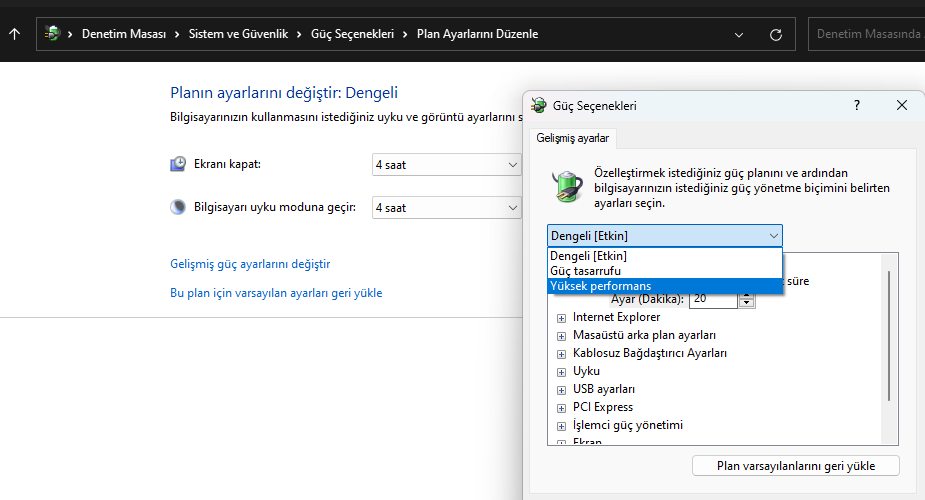Screen dimensions: 925x500
Task: Click the moon icon beside uyku moduna geçir
Action: (x=178, y=207)
